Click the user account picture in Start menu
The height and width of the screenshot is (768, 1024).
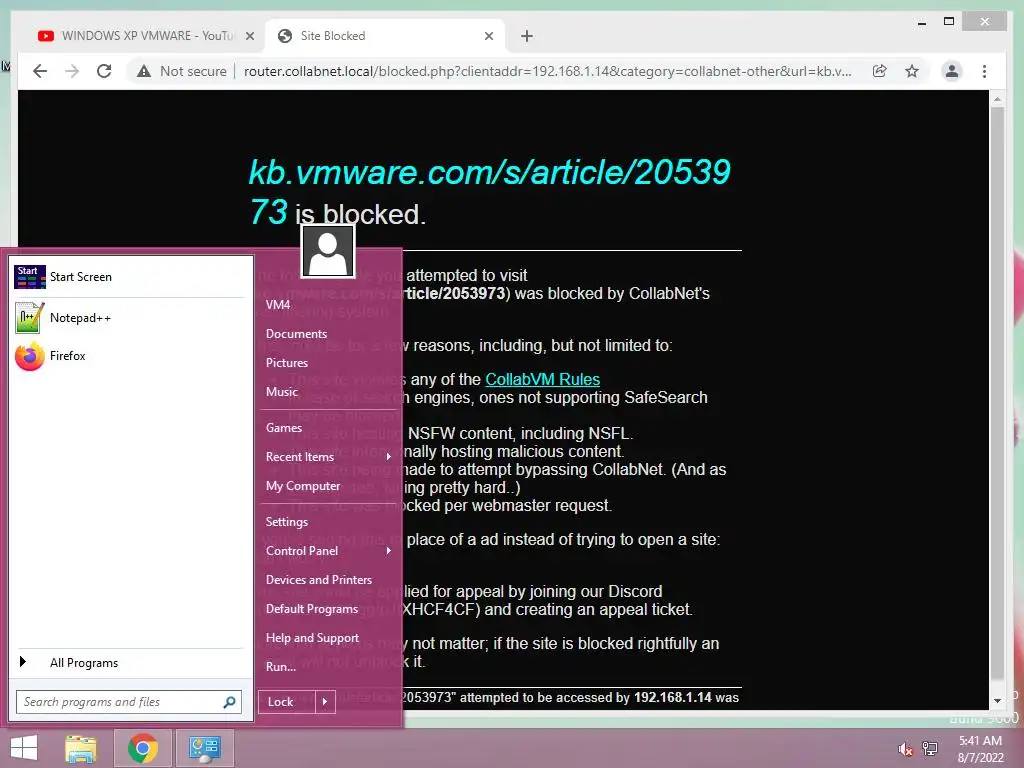328,252
